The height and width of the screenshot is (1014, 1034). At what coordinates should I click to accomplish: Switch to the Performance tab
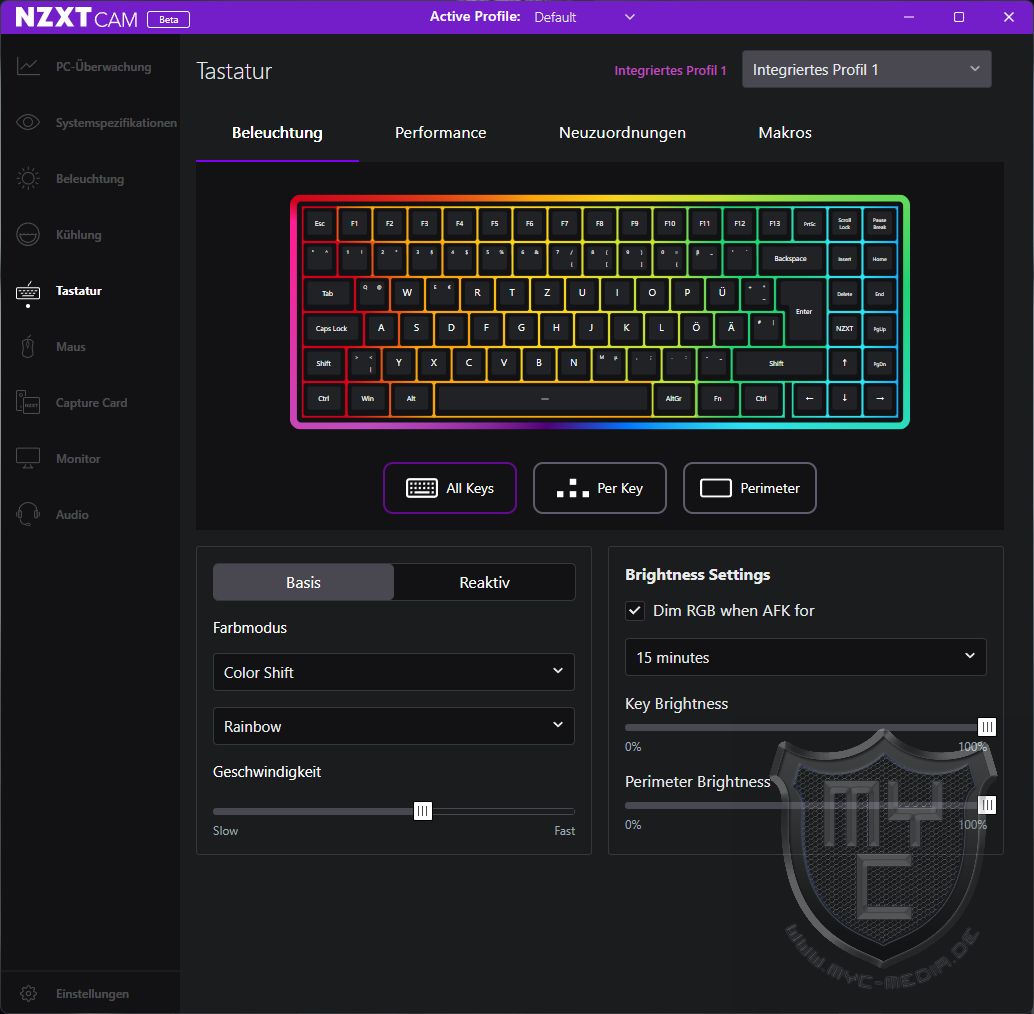pyautogui.click(x=441, y=133)
